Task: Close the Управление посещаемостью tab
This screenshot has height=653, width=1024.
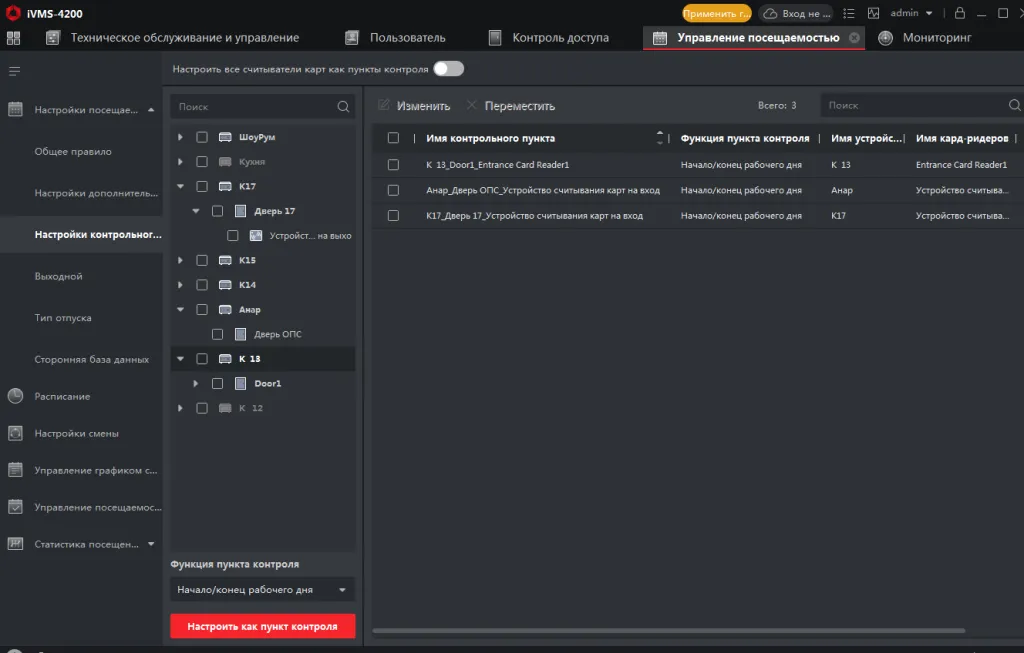Action: point(854,38)
